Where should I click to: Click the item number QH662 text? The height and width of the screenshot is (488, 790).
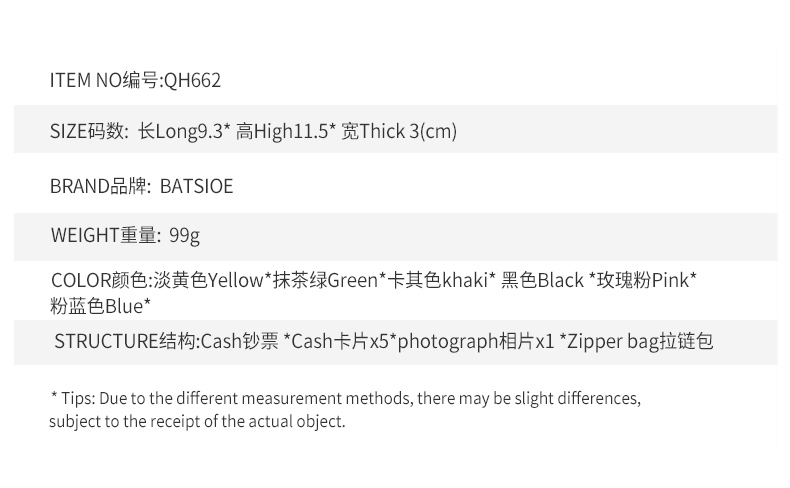click(193, 81)
